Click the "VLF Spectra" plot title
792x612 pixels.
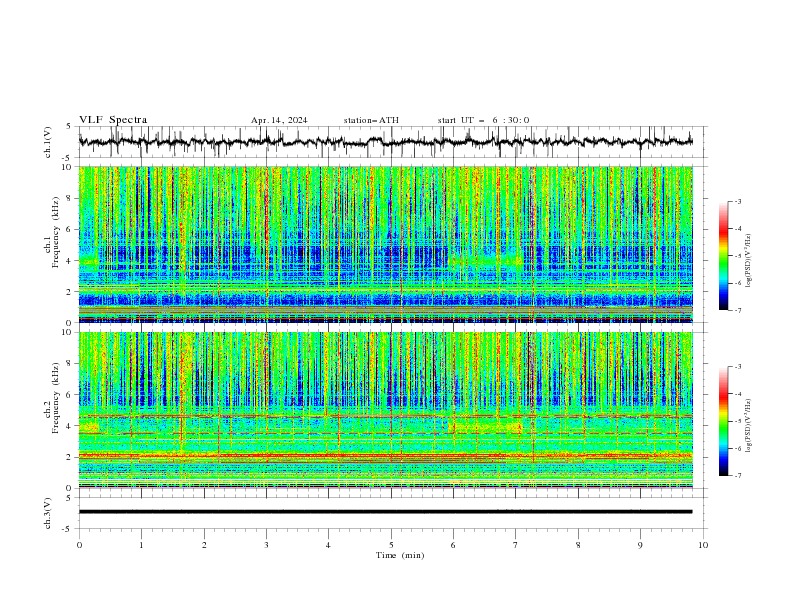pyautogui.click(x=113, y=120)
